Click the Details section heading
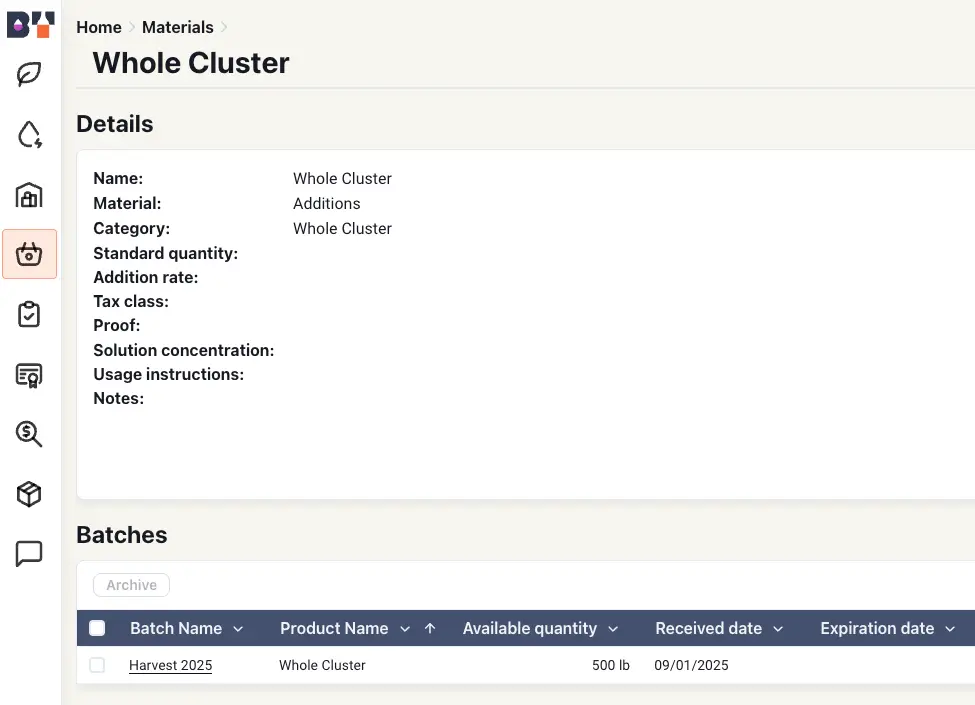The height and width of the screenshot is (705, 975). pos(115,124)
